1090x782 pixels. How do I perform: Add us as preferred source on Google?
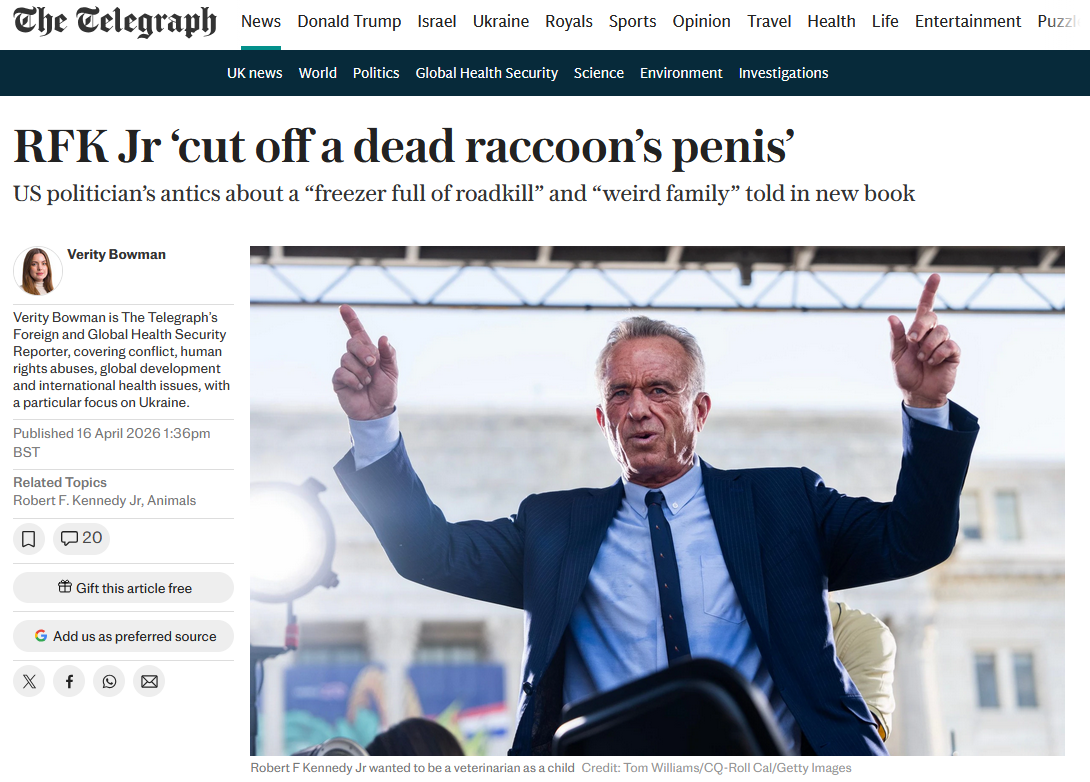[124, 636]
